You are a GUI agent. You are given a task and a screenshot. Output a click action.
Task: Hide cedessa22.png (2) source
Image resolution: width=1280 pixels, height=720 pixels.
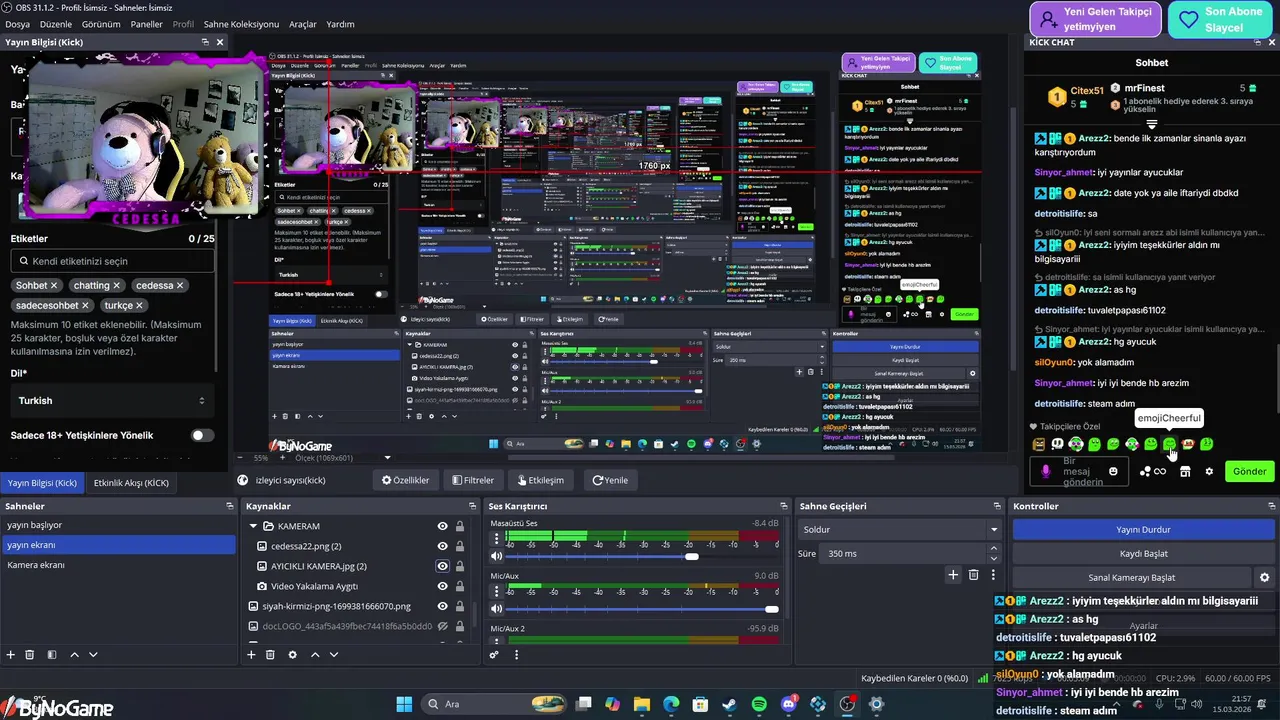pos(442,546)
